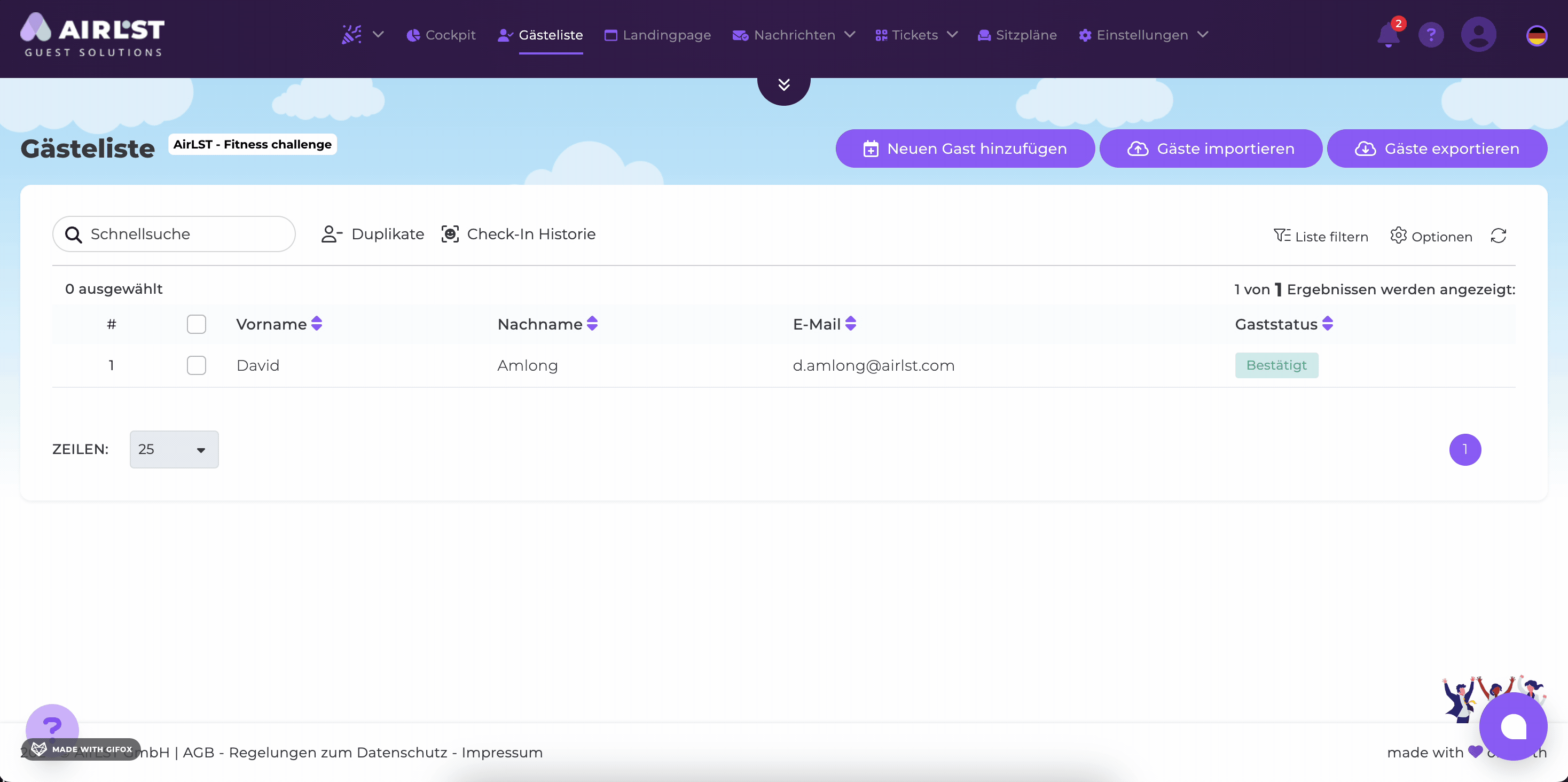This screenshot has width=1568, height=782.
Task: Sort the table by Vorname
Action: click(317, 323)
